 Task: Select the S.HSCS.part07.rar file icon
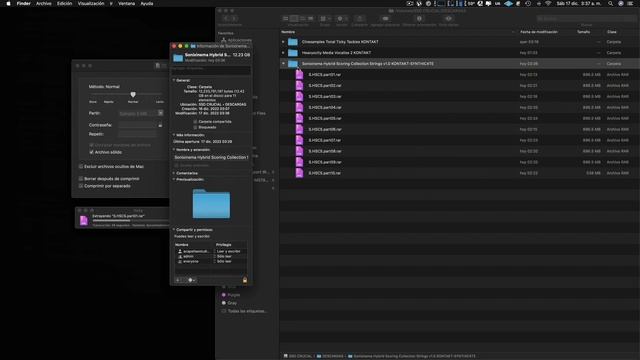pos(299,140)
